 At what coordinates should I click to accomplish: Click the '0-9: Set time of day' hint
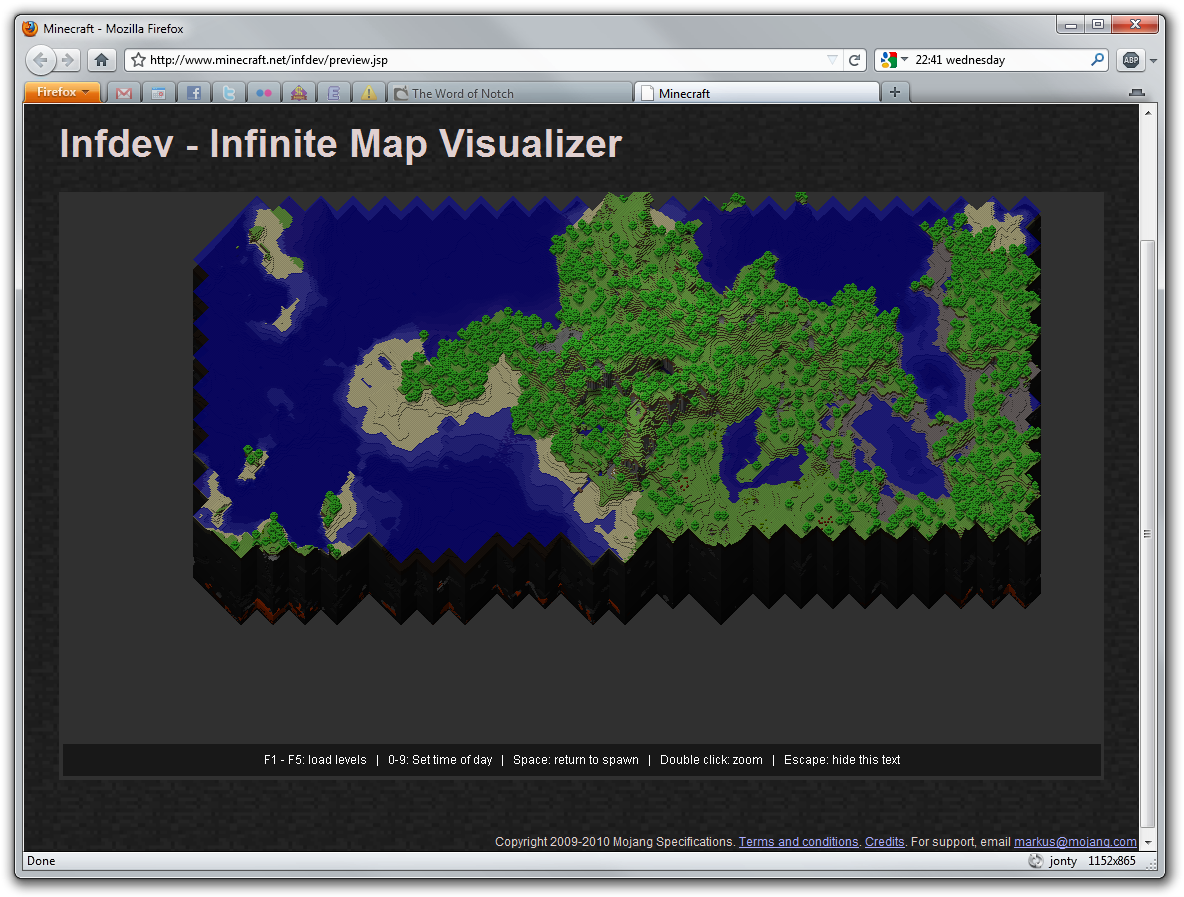[440, 760]
